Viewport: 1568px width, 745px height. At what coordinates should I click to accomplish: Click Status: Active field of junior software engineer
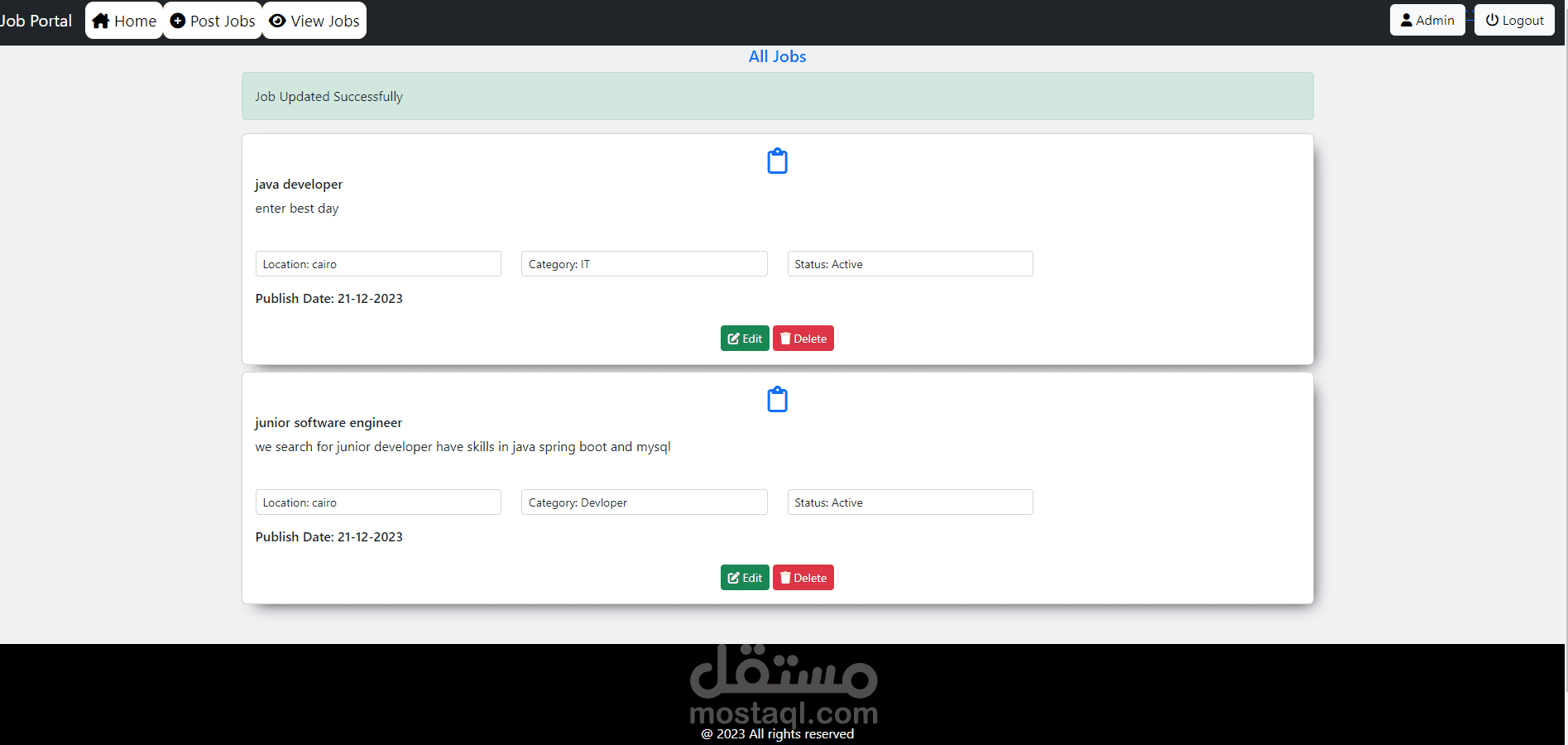(910, 502)
